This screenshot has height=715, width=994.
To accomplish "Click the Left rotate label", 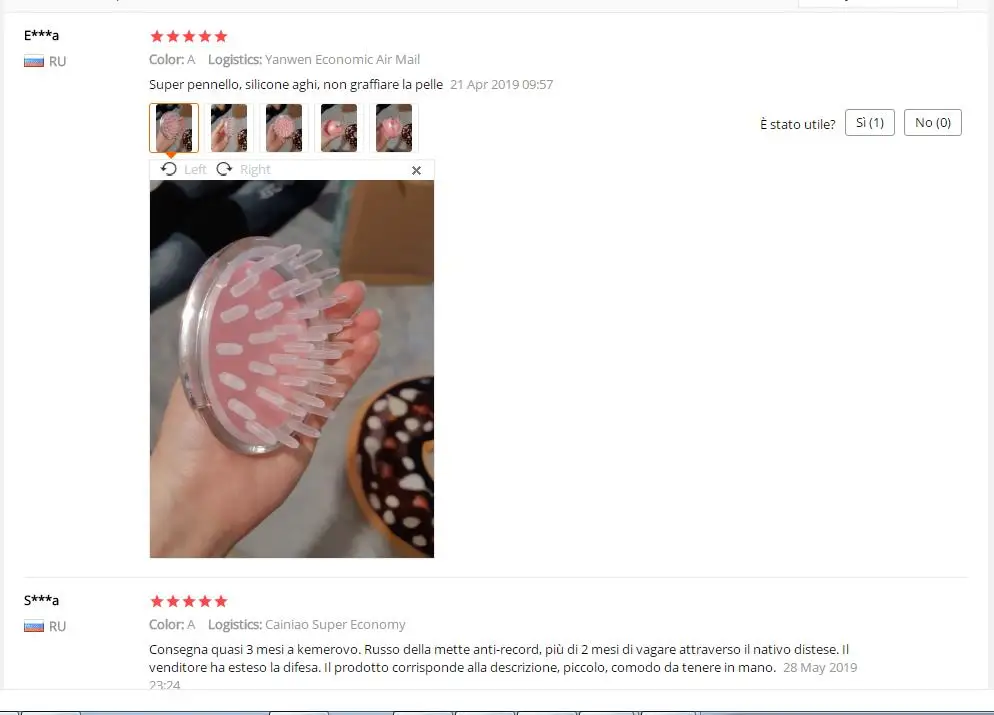I will (x=195, y=169).
